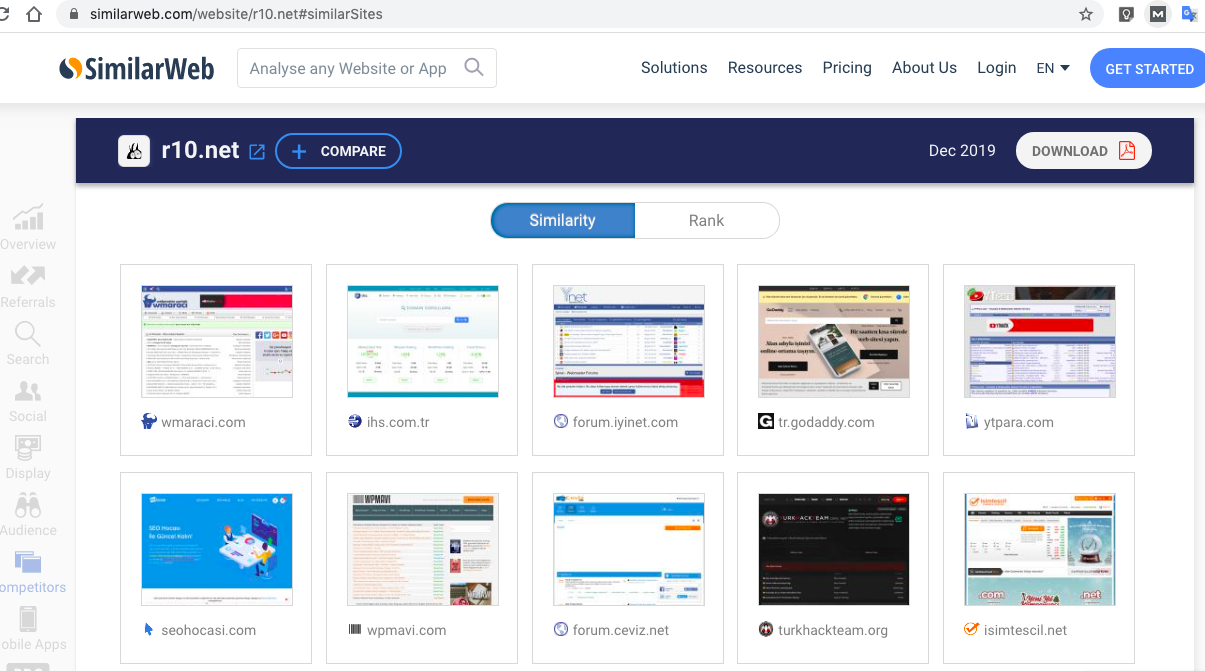This screenshot has height=671, width=1205.
Task: Click the SimilarWeb logo
Action: pyautogui.click(x=137, y=68)
